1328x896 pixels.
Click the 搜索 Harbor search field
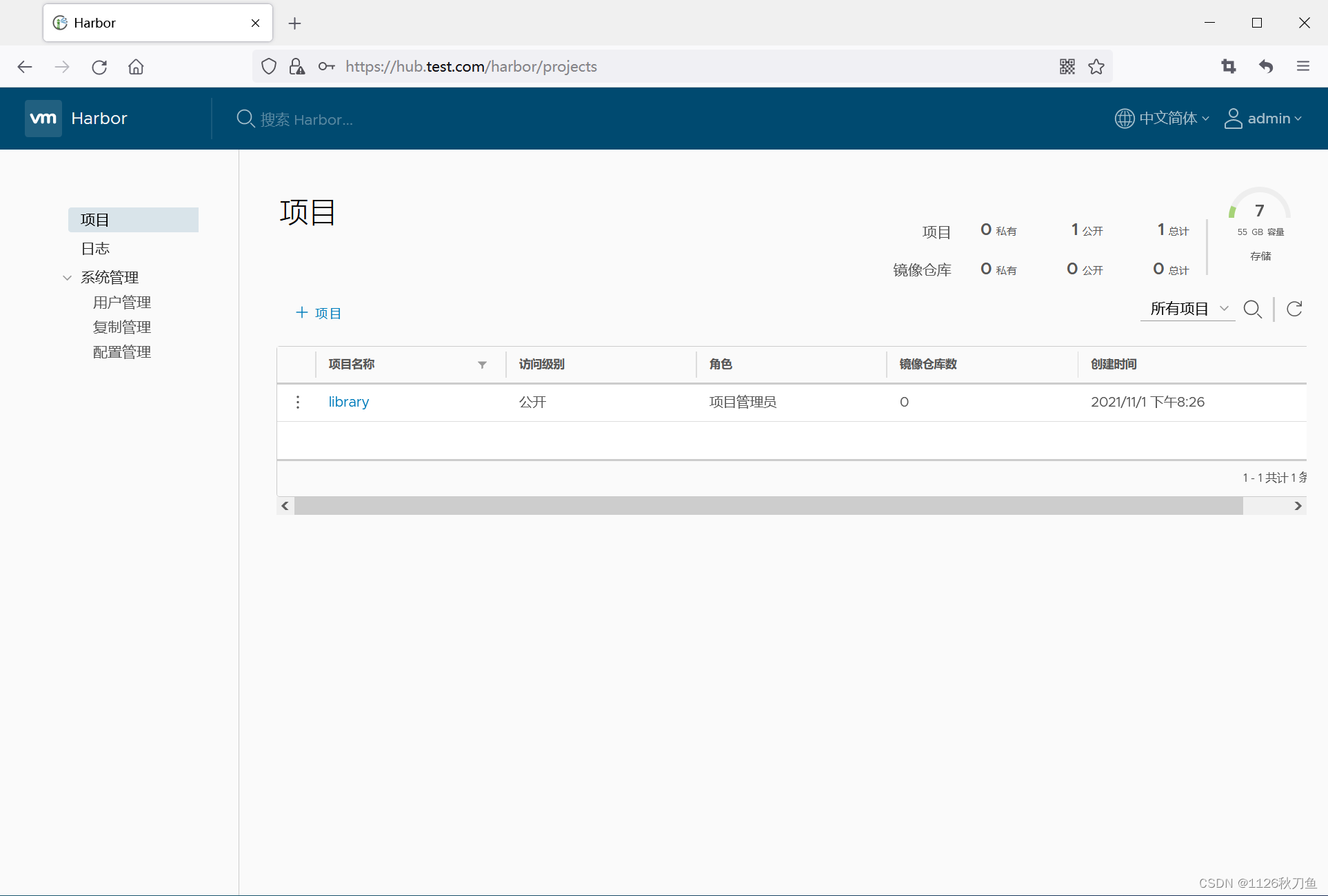coord(307,119)
